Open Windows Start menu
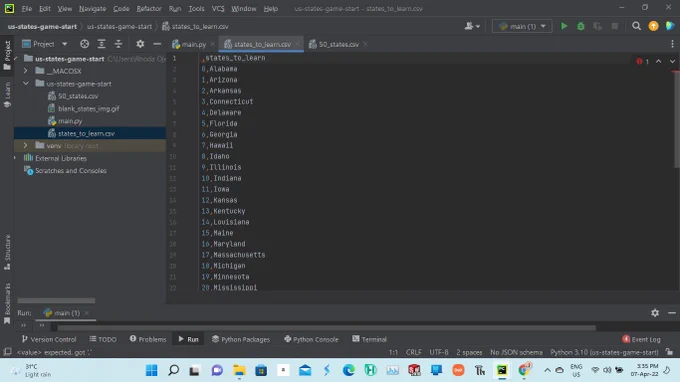This screenshot has width=680, height=382. pos(151,370)
